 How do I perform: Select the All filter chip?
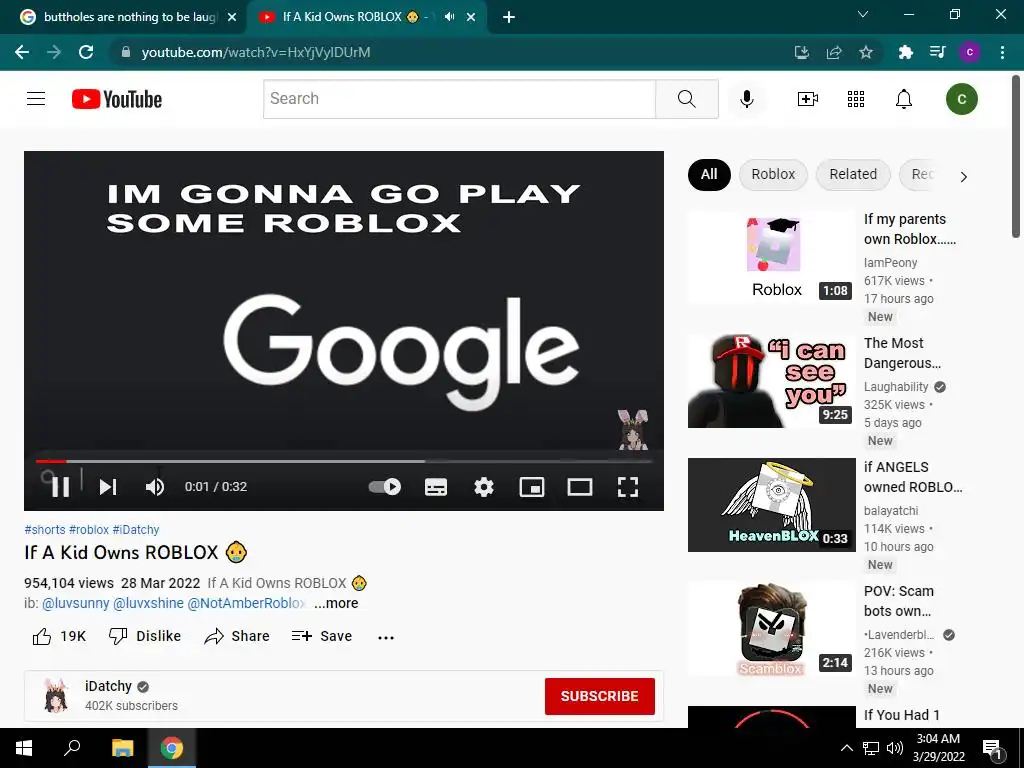pos(709,174)
